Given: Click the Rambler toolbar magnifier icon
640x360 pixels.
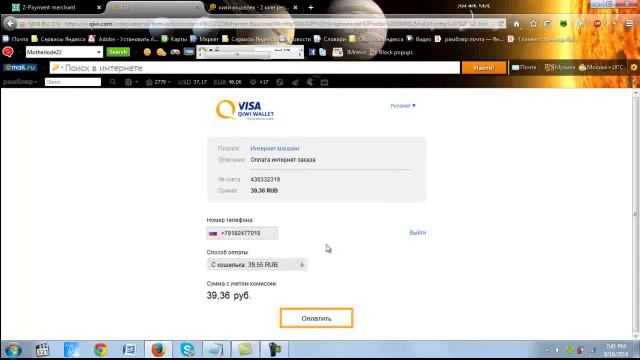Looking at the screenshot, I should coord(113,82).
